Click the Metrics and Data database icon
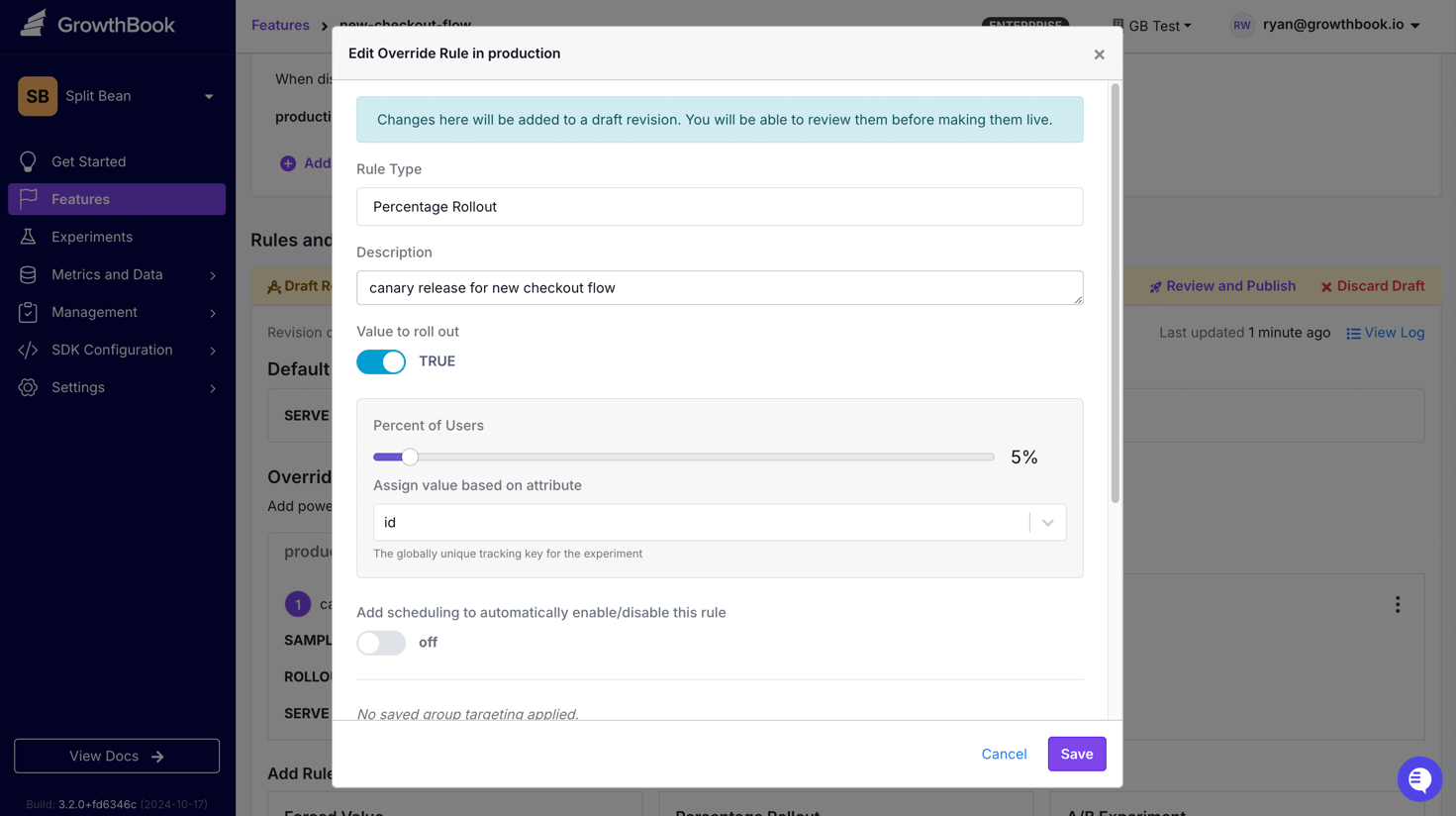This screenshot has width=1456, height=816. click(x=28, y=274)
